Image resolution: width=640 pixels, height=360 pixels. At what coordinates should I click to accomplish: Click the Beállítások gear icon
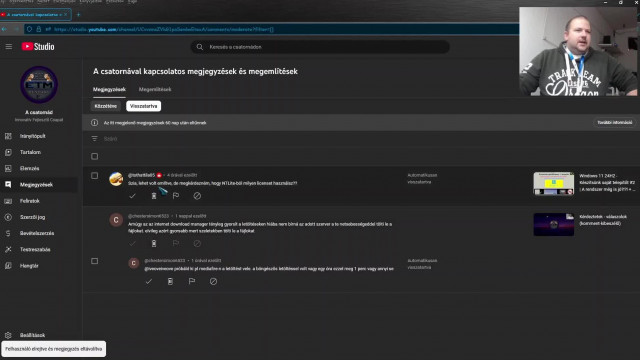click(8, 335)
